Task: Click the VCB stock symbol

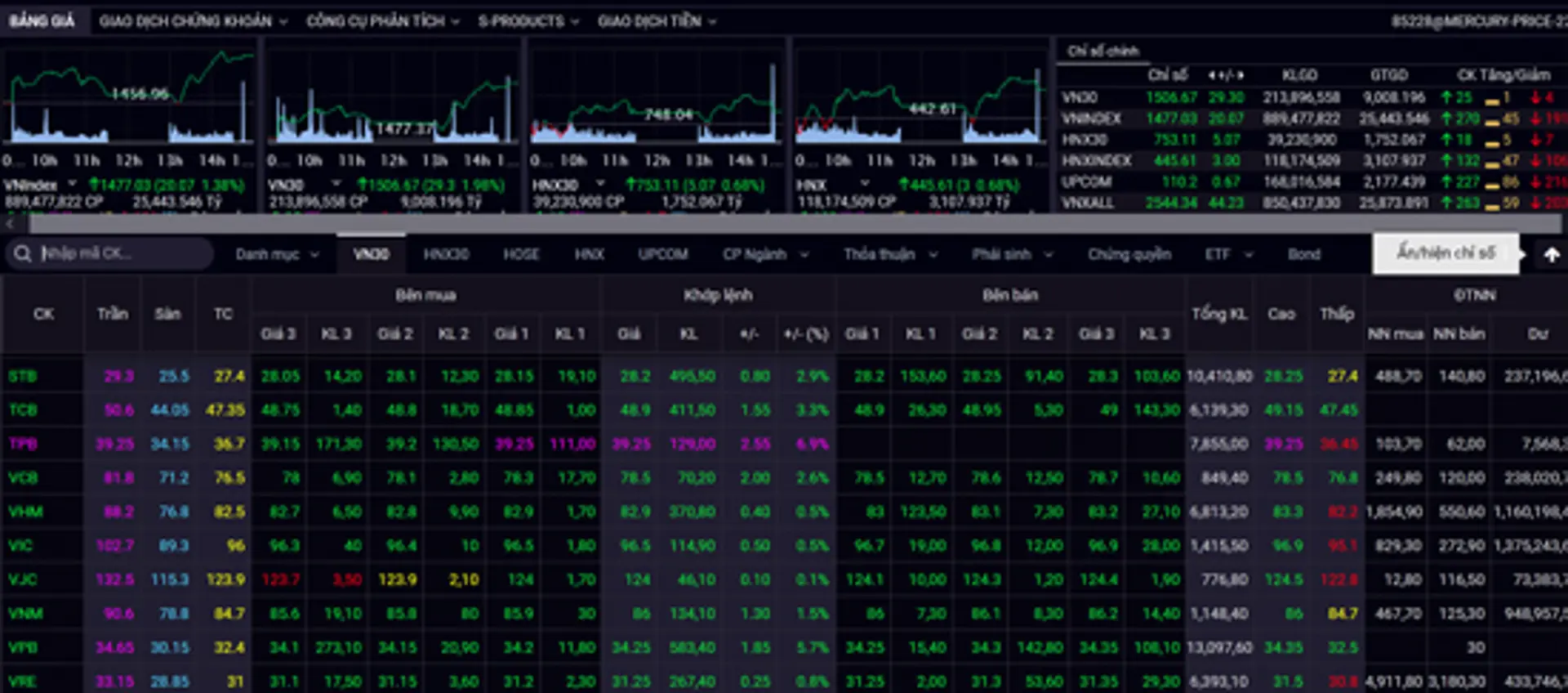Action: pyautogui.click(x=23, y=478)
